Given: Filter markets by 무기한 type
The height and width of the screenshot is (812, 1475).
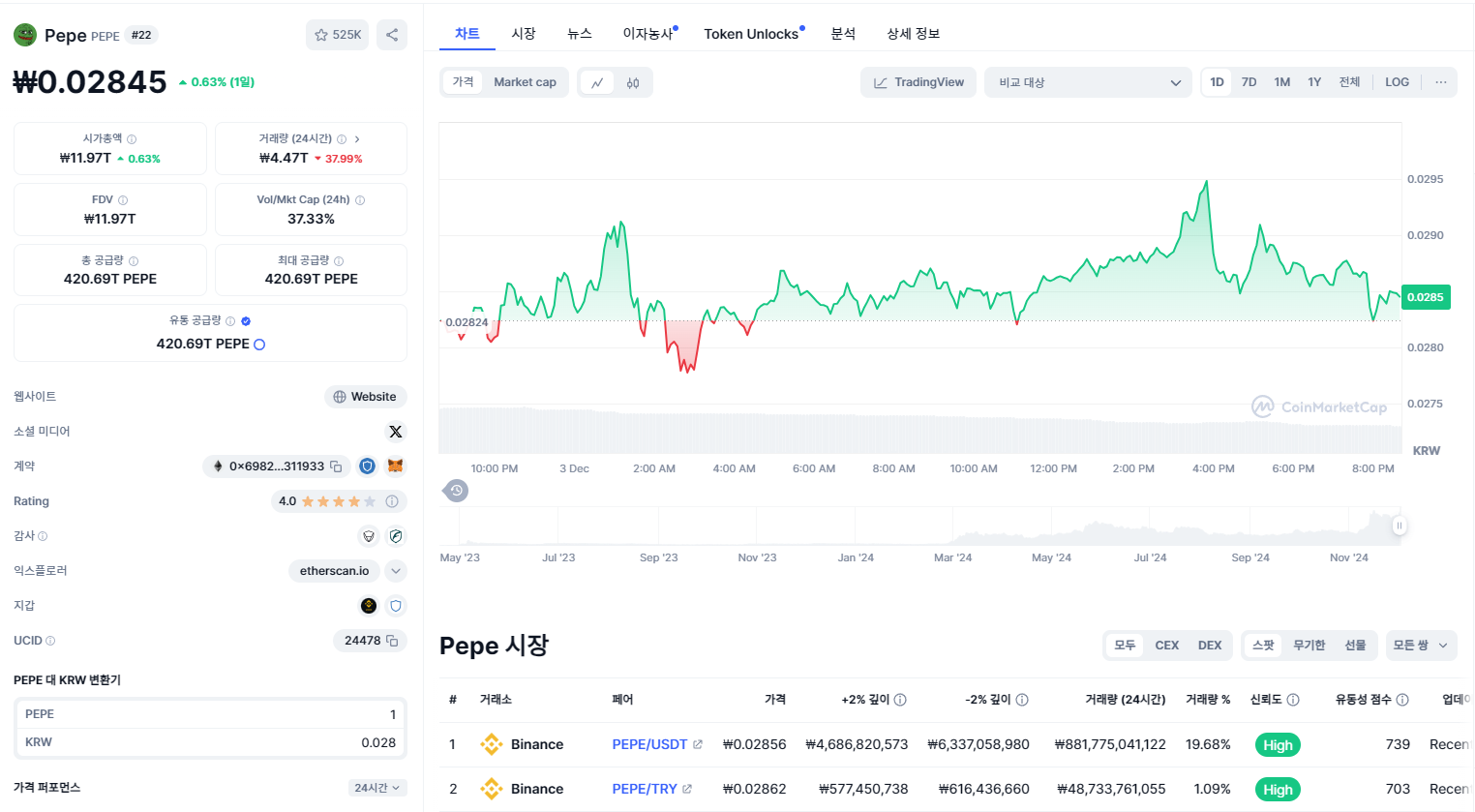Looking at the screenshot, I should (x=1309, y=646).
